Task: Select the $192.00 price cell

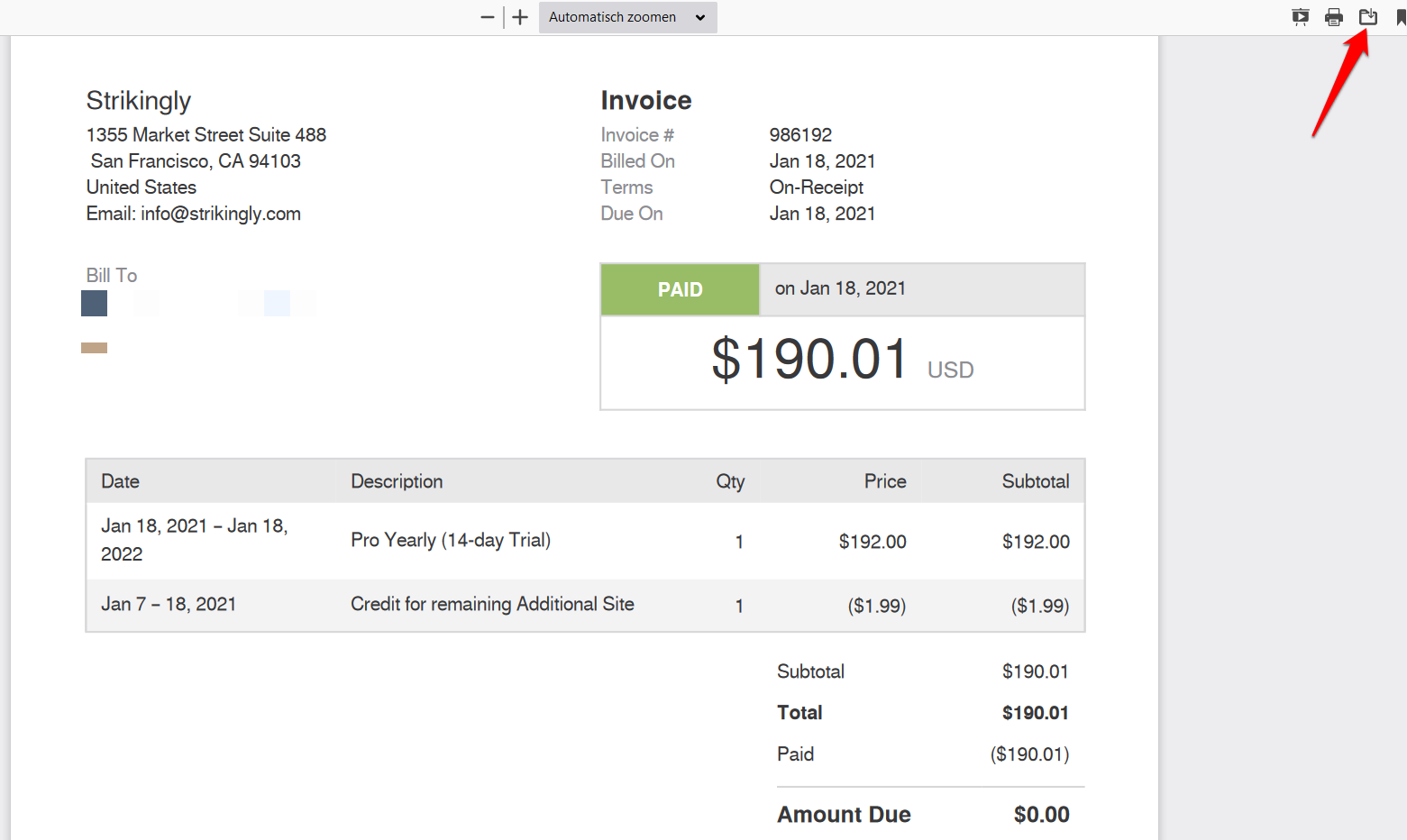Action: pyautogui.click(x=873, y=542)
